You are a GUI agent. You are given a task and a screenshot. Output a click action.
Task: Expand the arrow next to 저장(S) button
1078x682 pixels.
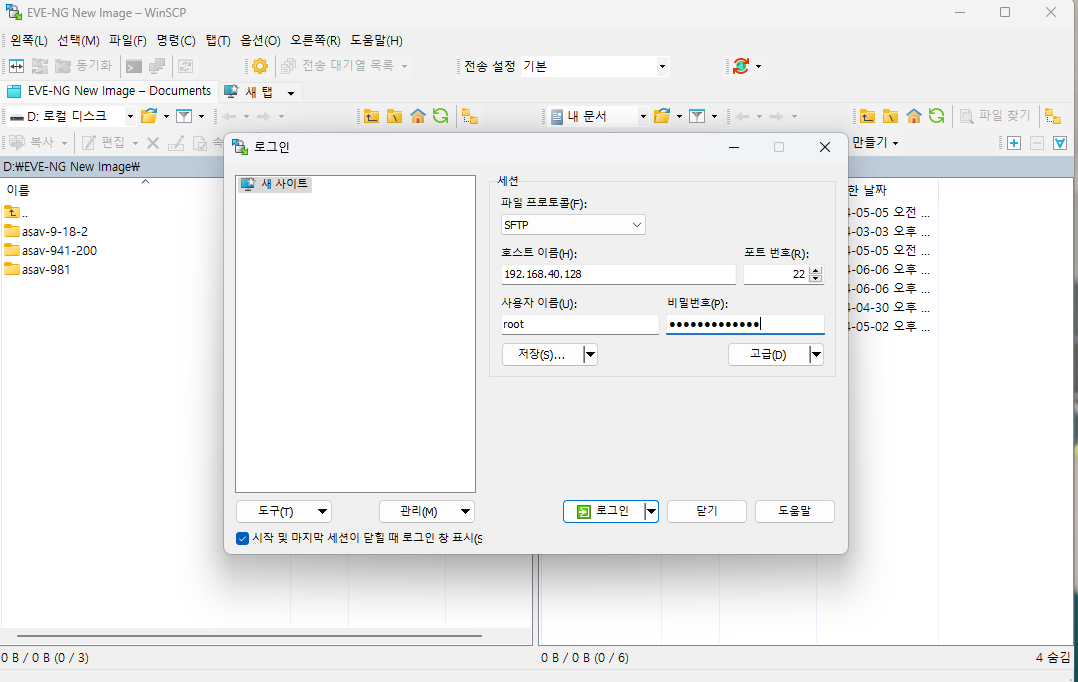[x=590, y=355]
